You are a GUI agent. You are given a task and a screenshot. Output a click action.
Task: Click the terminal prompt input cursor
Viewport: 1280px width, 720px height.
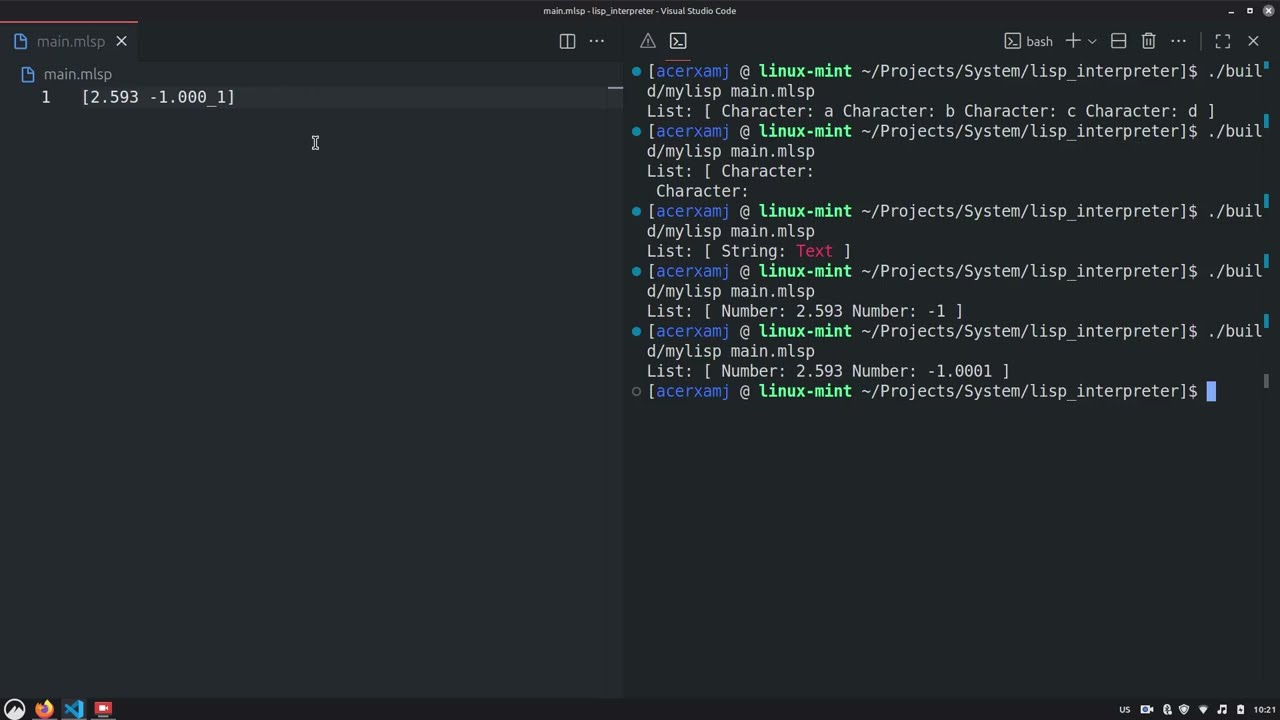(1211, 391)
